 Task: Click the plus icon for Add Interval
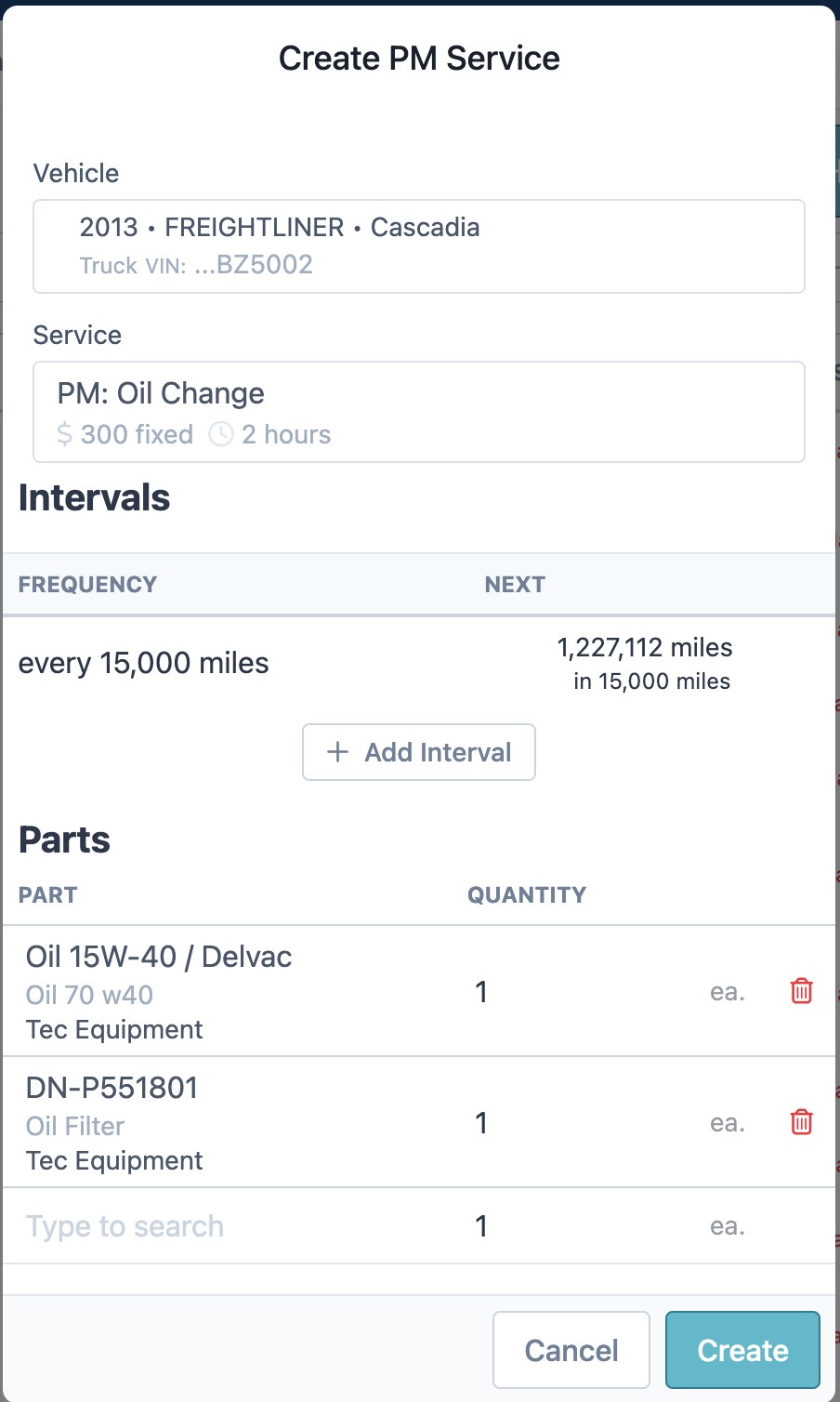338,752
